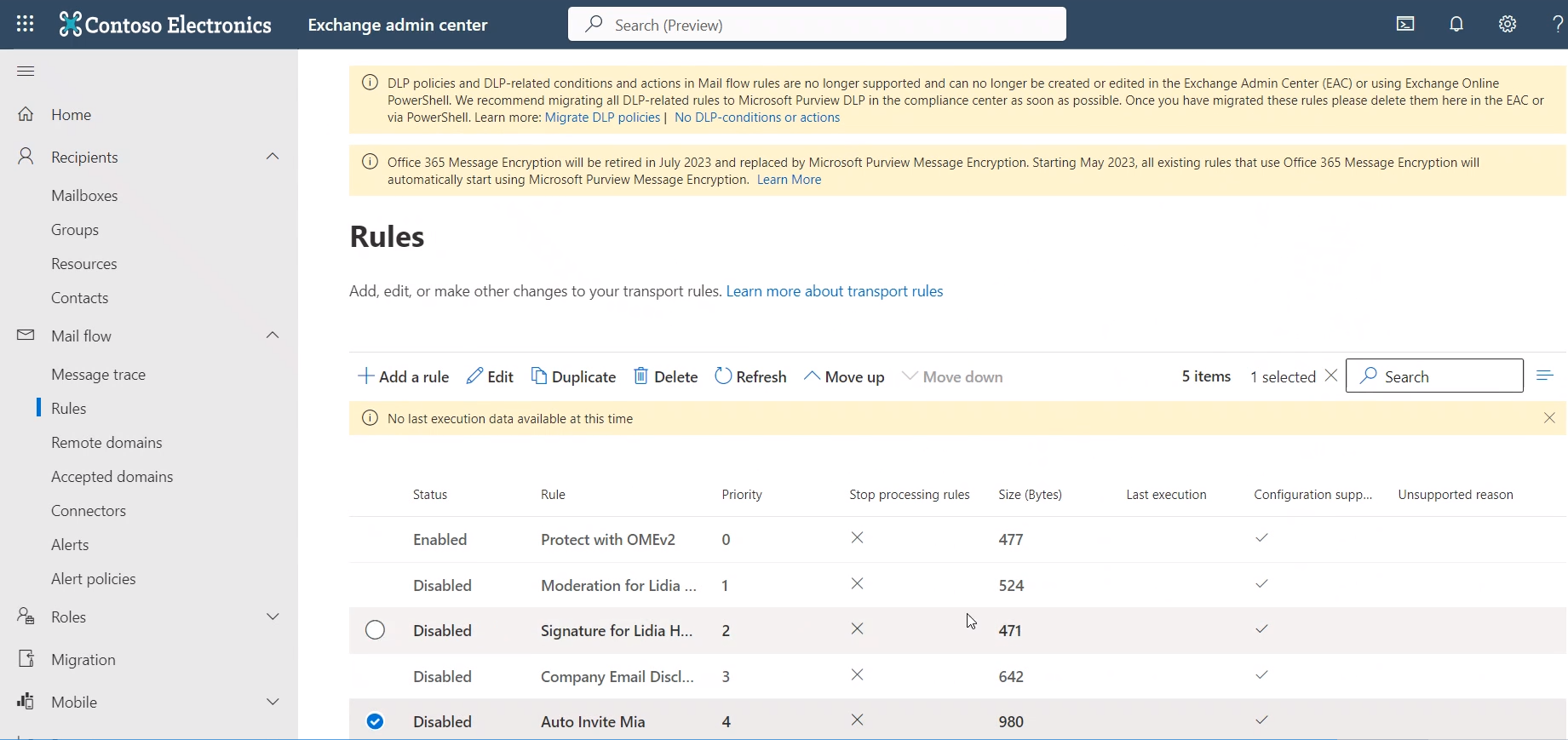The image size is (1568, 740).
Task: Collapse the Recipients section
Action: pos(273,157)
